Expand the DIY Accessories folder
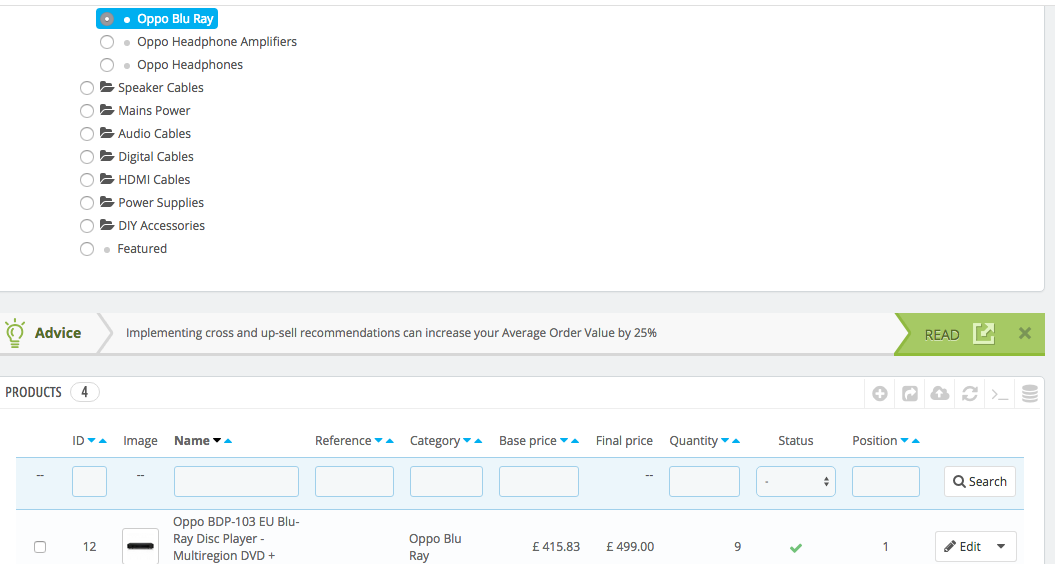Viewport: 1055px width, 564px height. pyautogui.click(x=106, y=225)
